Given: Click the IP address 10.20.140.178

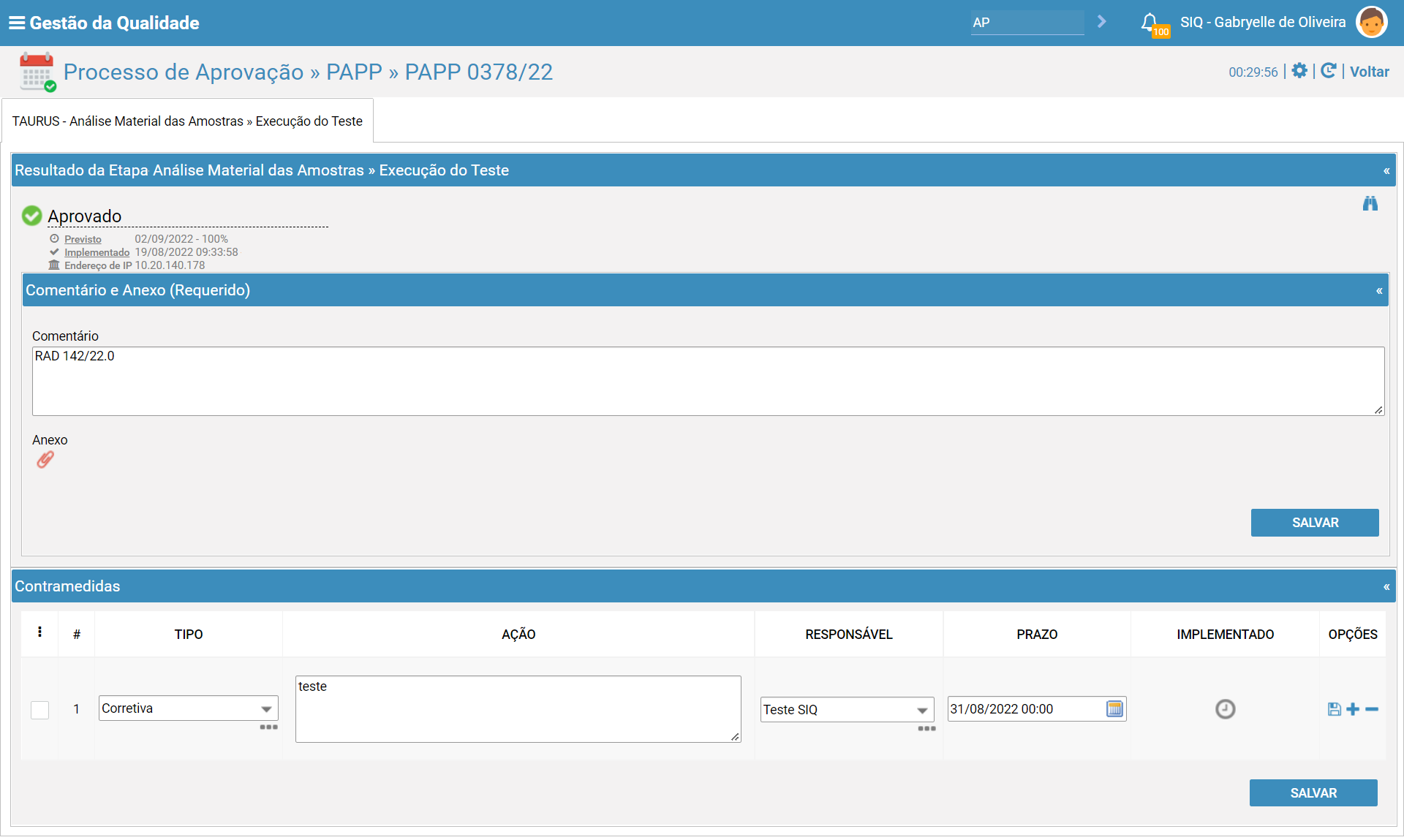Looking at the screenshot, I should click(x=170, y=265).
